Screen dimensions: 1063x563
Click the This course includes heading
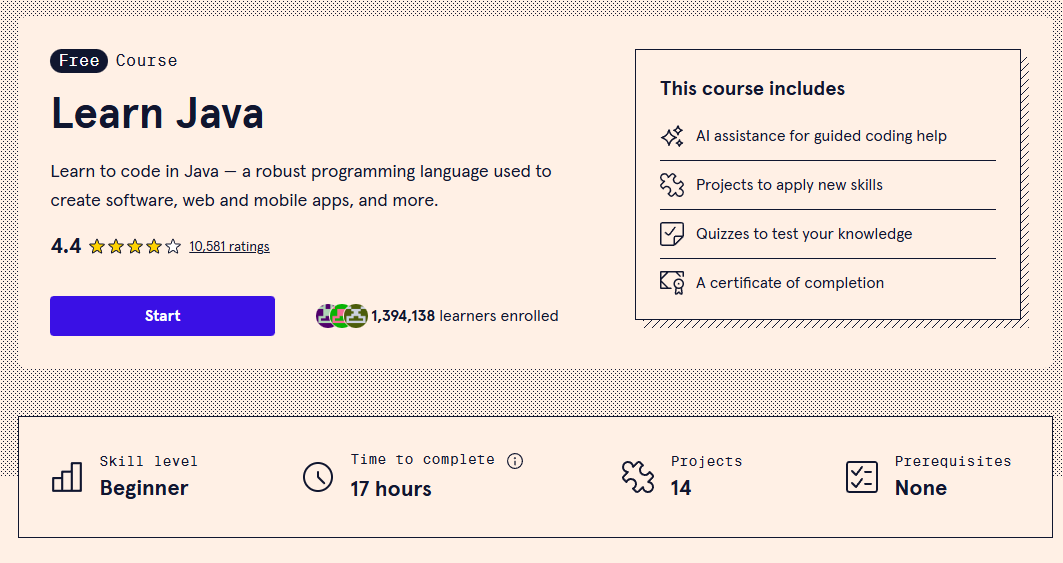coord(753,89)
